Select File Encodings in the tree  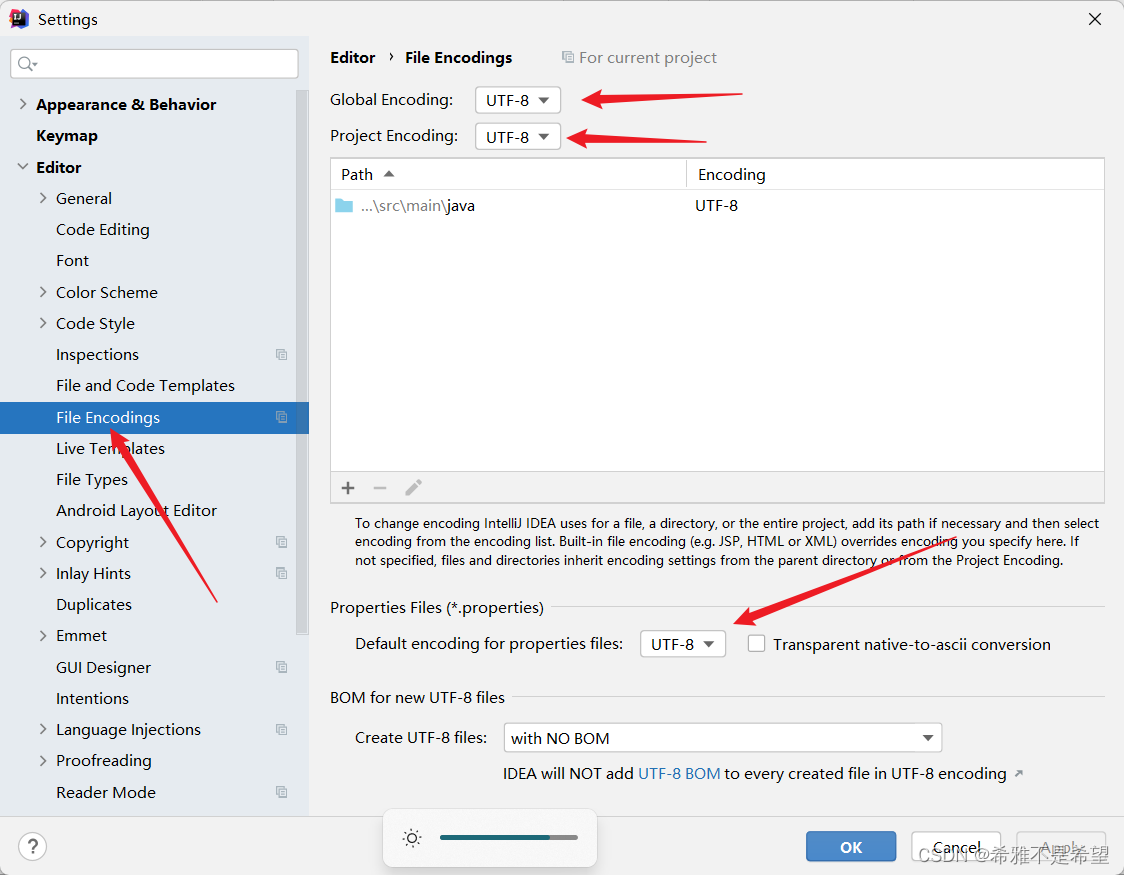pos(154,418)
